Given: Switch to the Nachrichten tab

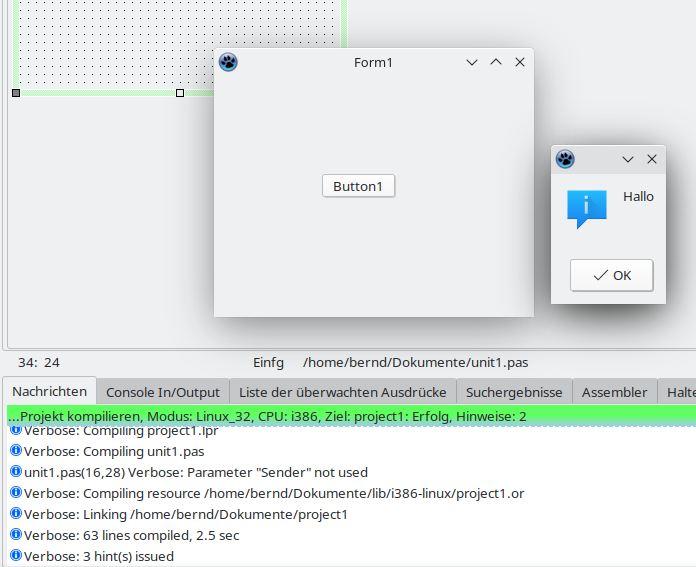Looking at the screenshot, I should coord(50,392).
